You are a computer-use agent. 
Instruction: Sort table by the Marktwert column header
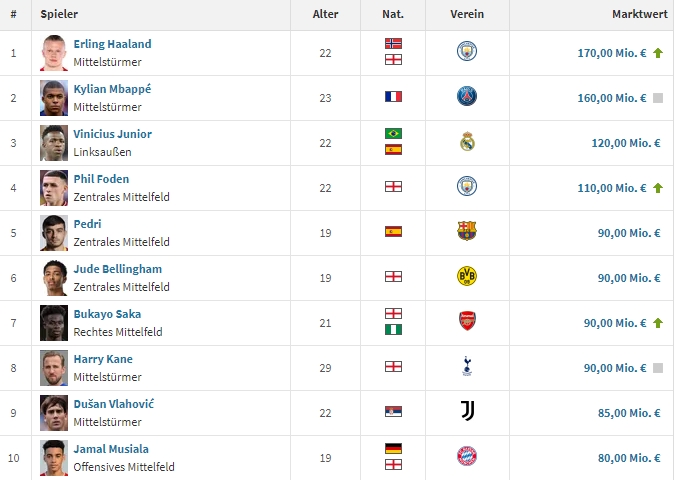[640, 14]
